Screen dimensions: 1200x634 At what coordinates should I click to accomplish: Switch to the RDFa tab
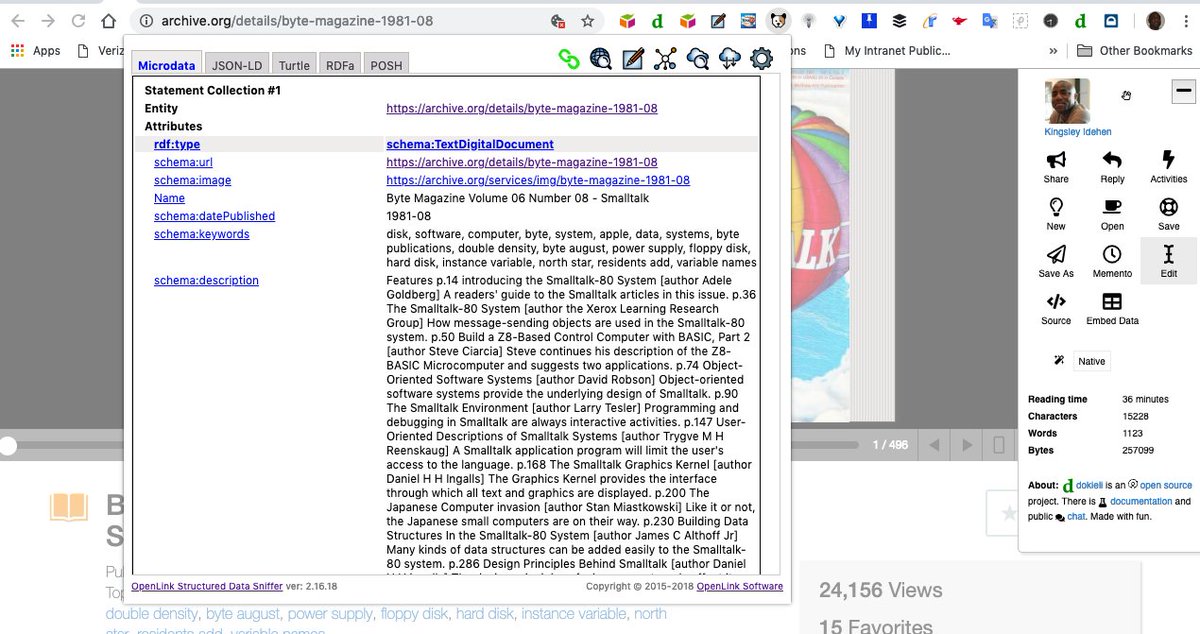pyautogui.click(x=340, y=65)
